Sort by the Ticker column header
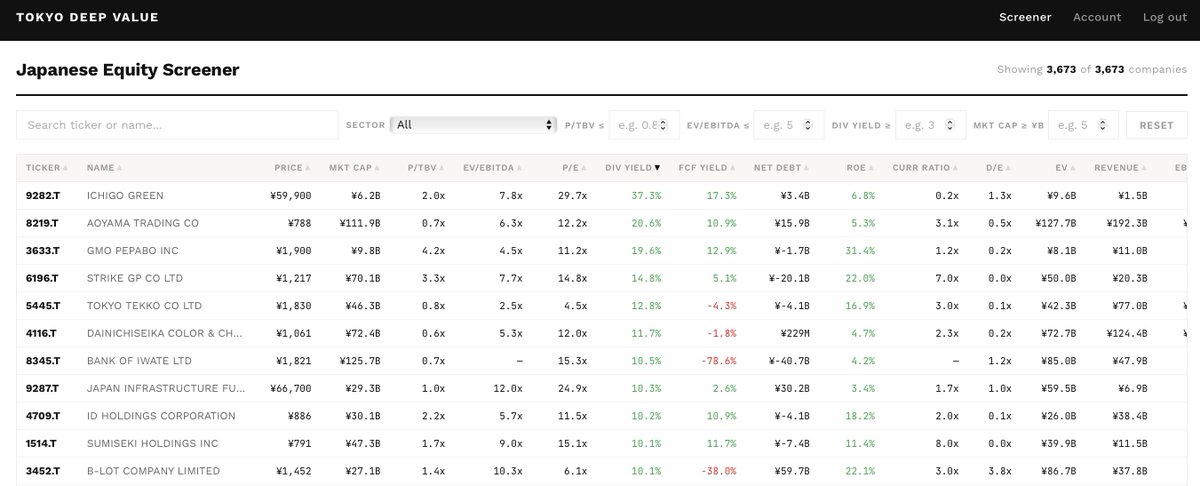 coord(47,168)
